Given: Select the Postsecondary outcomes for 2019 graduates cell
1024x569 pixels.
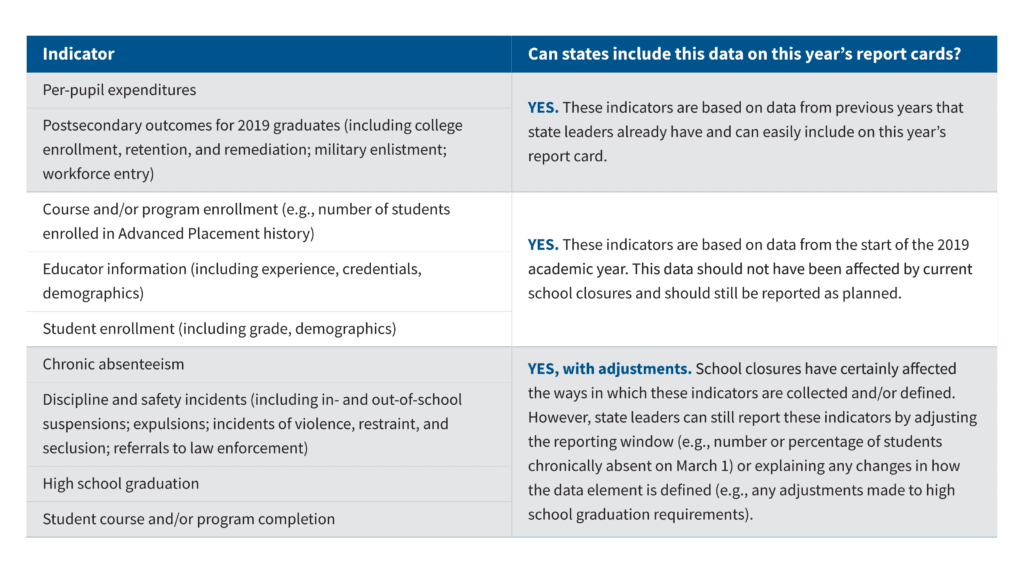Looking at the screenshot, I should 252,149.
